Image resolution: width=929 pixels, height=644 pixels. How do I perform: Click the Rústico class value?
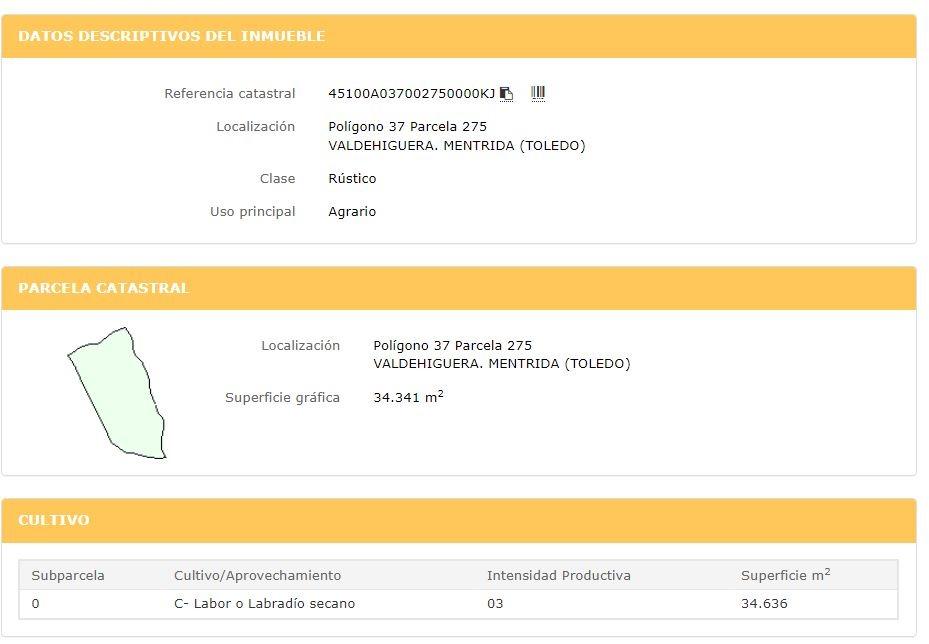point(352,179)
